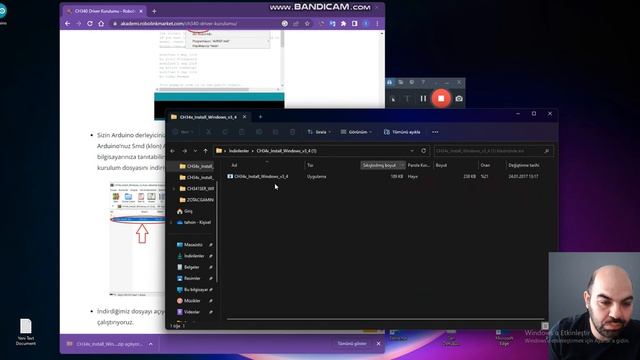640x360 pixels.
Task: Click the CH34x_Install zip download item
Action: tap(105, 344)
